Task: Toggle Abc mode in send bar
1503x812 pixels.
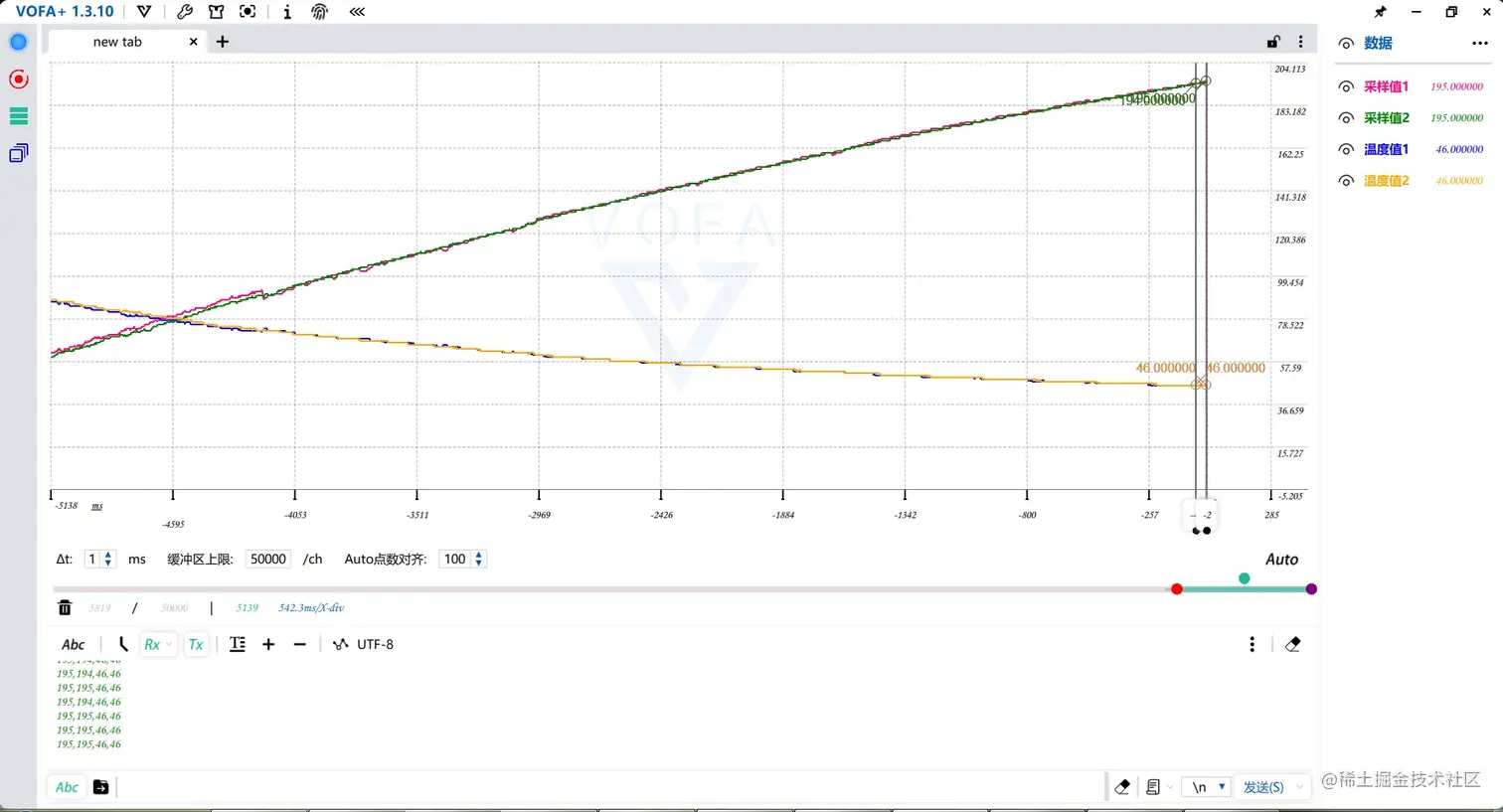Action: (x=67, y=788)
